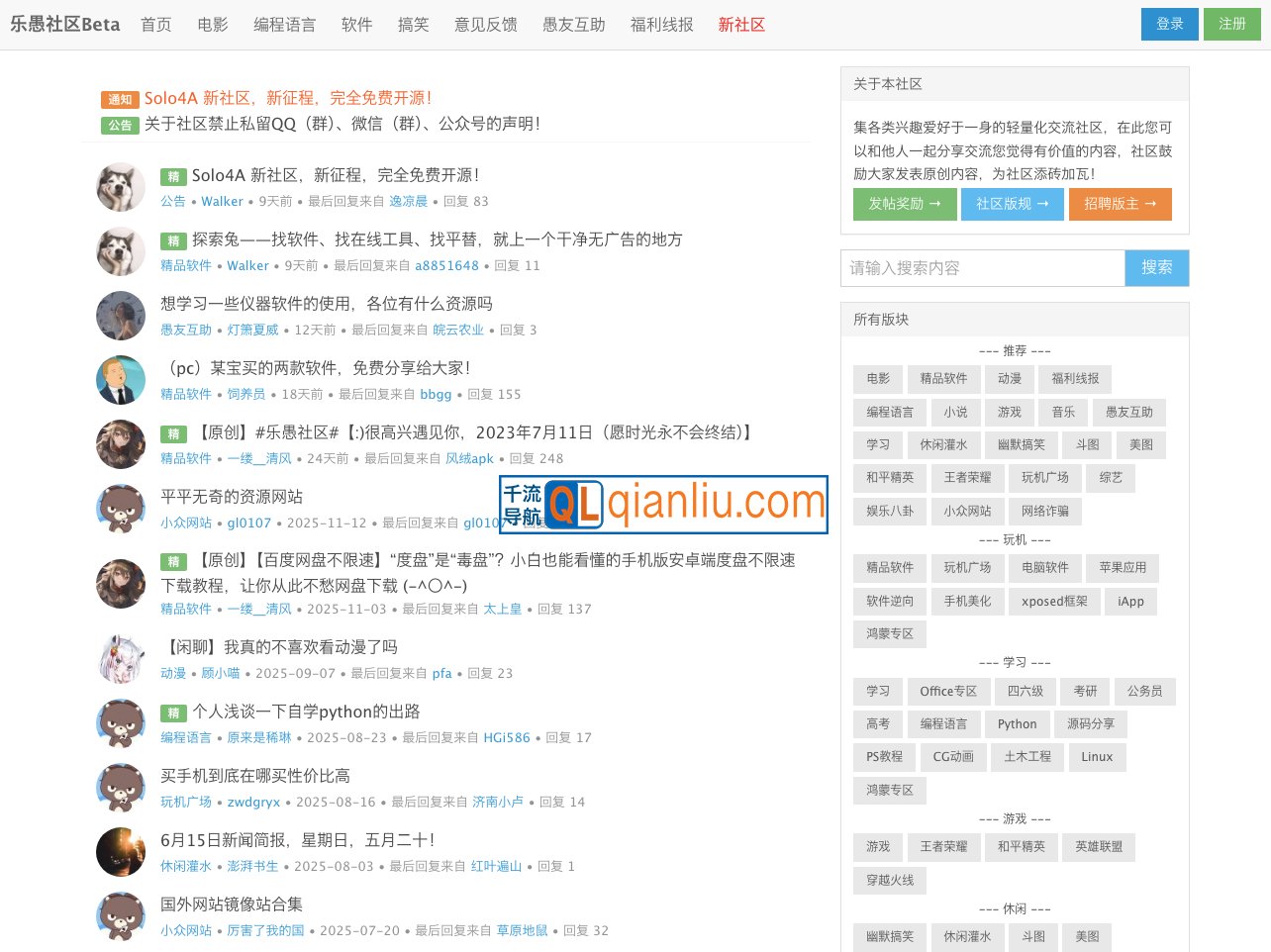Click the 发帖奖励 green button
1271x952 pixels.
click(905, 204)
